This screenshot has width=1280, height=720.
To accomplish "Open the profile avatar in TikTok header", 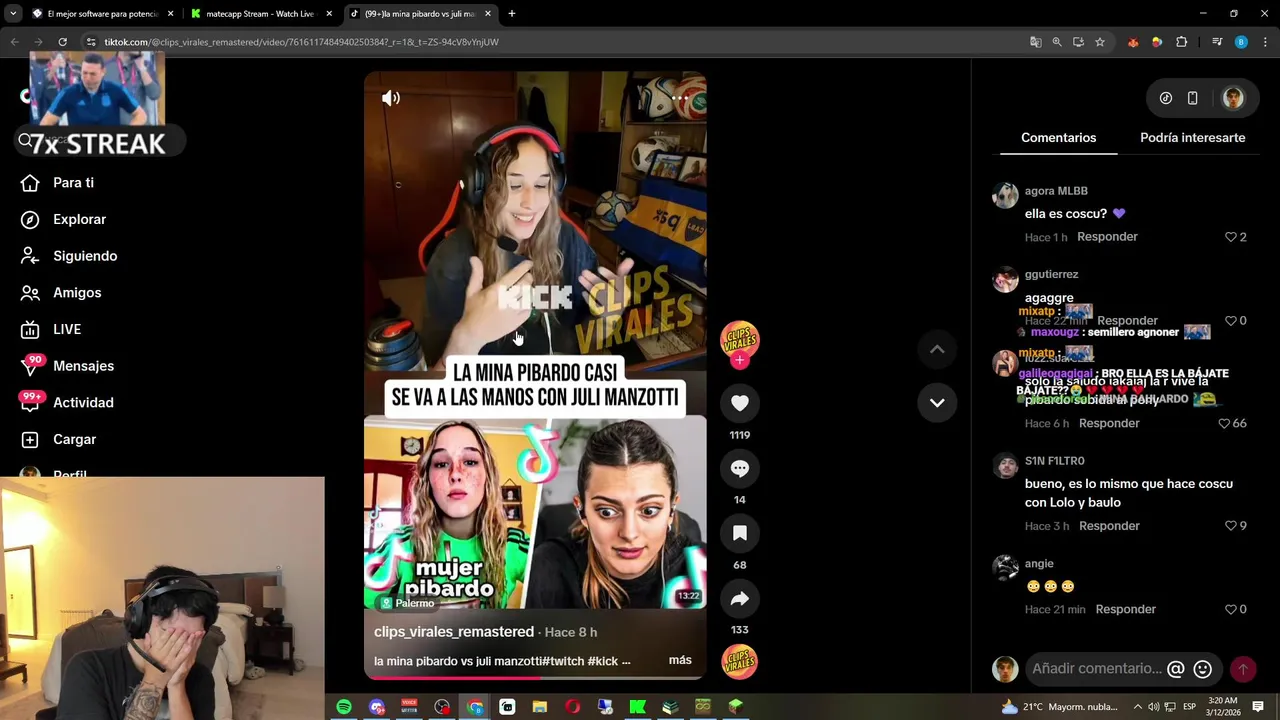I will (1233, 98).
